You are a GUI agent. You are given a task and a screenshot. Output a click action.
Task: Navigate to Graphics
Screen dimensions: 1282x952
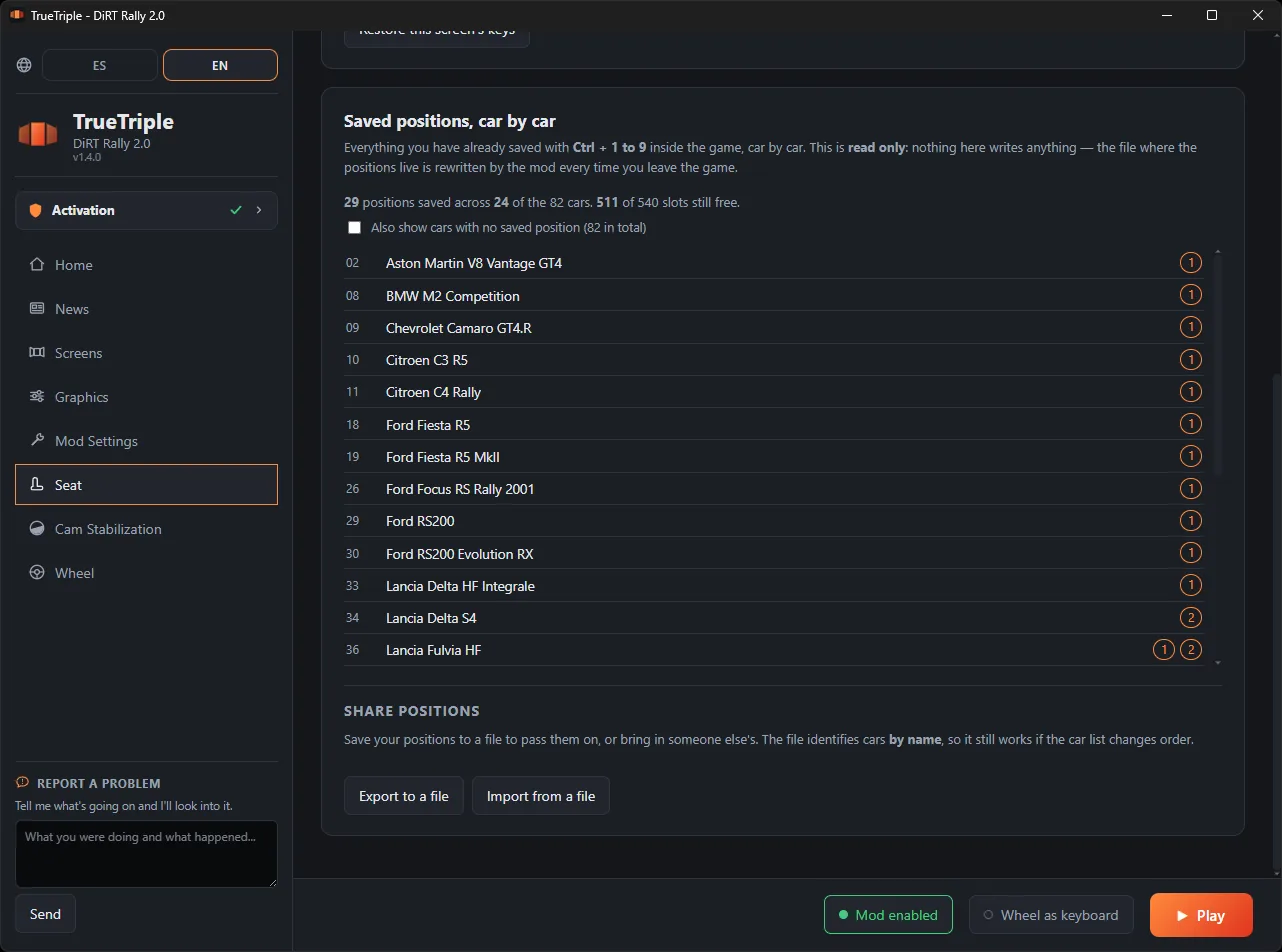pos(146,397)
